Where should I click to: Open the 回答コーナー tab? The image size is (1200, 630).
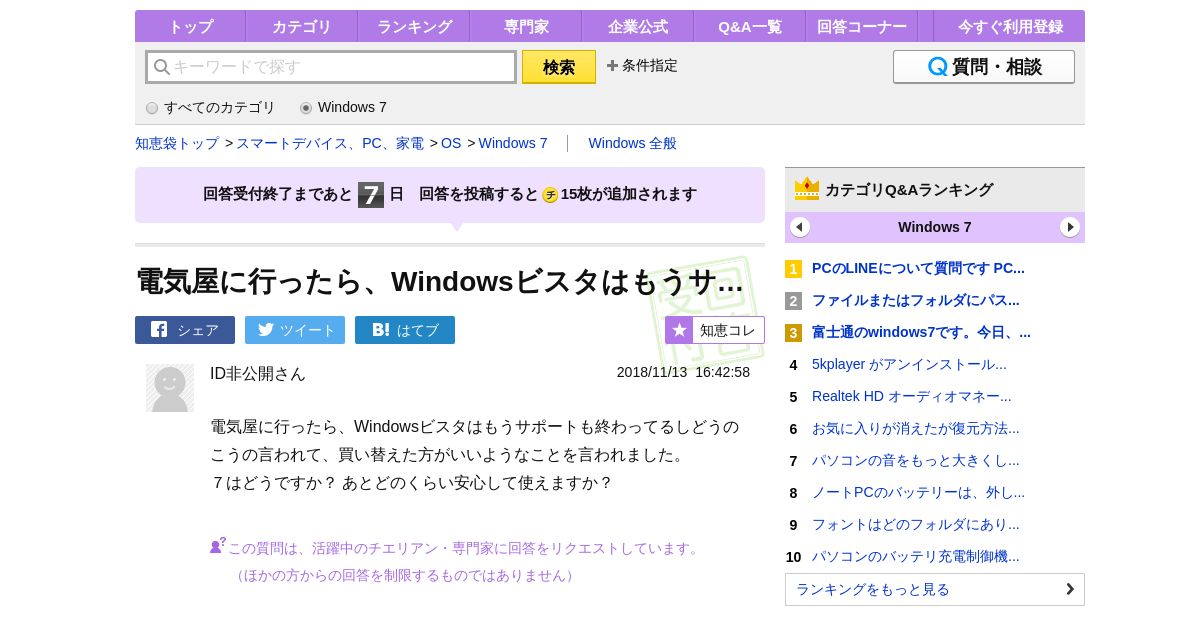861,27
